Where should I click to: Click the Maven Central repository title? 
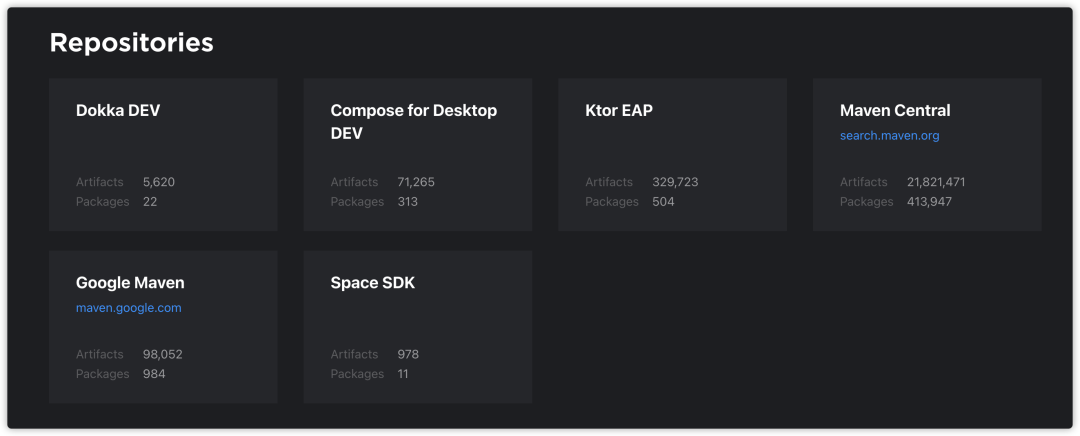coord(895,111)
